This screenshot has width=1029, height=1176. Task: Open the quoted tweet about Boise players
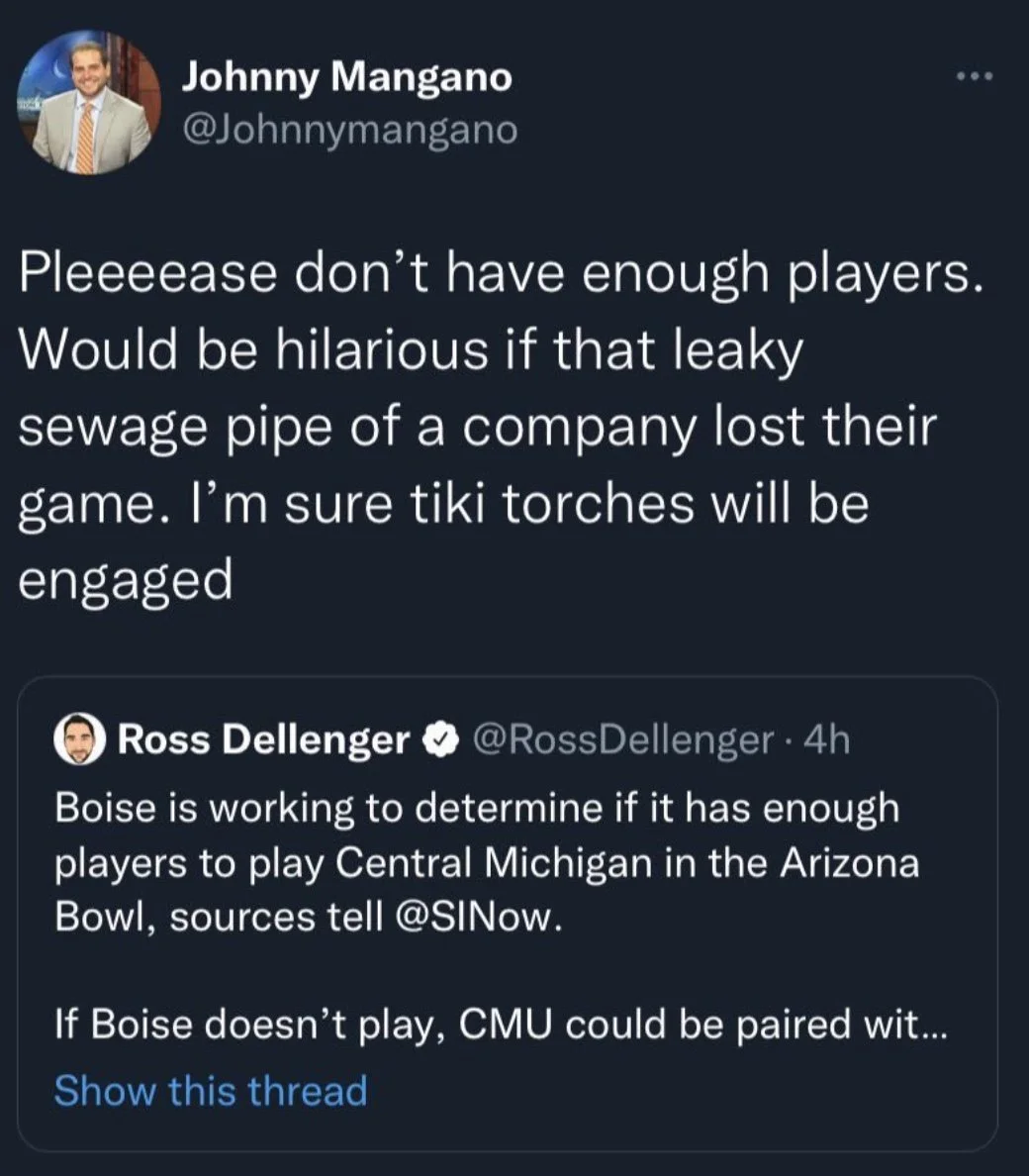[508, 914]
